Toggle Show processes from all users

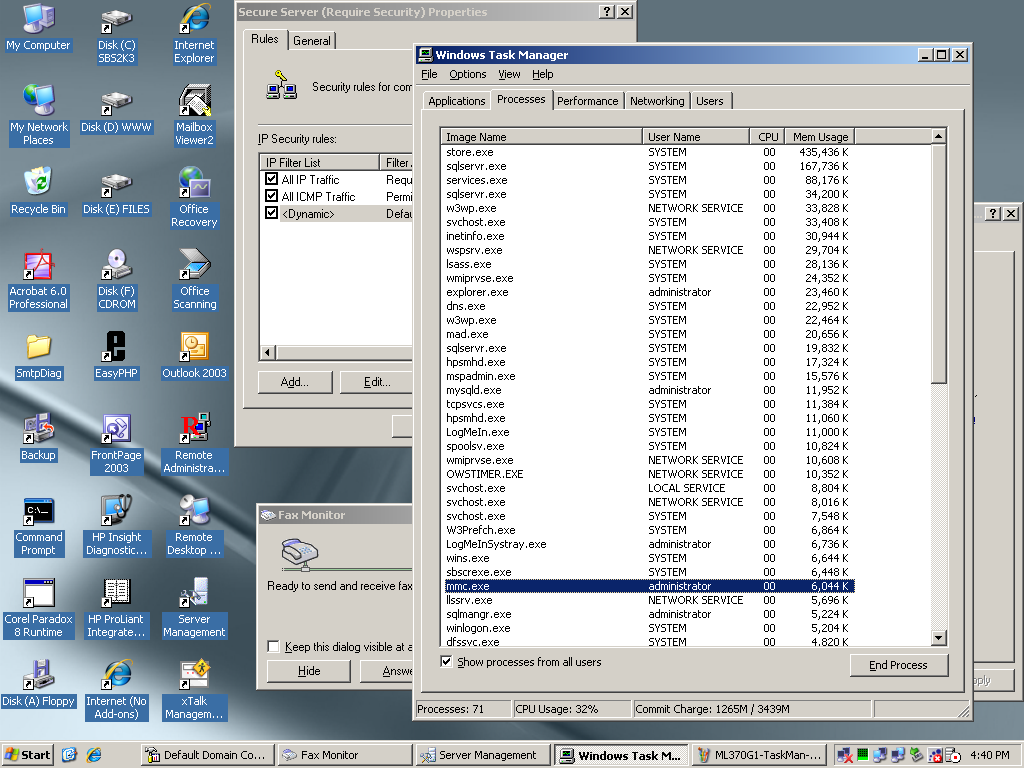tap(446, 662)
